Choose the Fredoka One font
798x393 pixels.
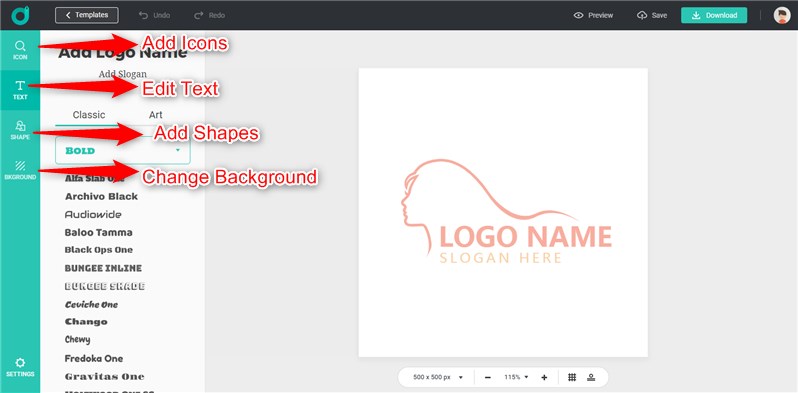point(94,358)
